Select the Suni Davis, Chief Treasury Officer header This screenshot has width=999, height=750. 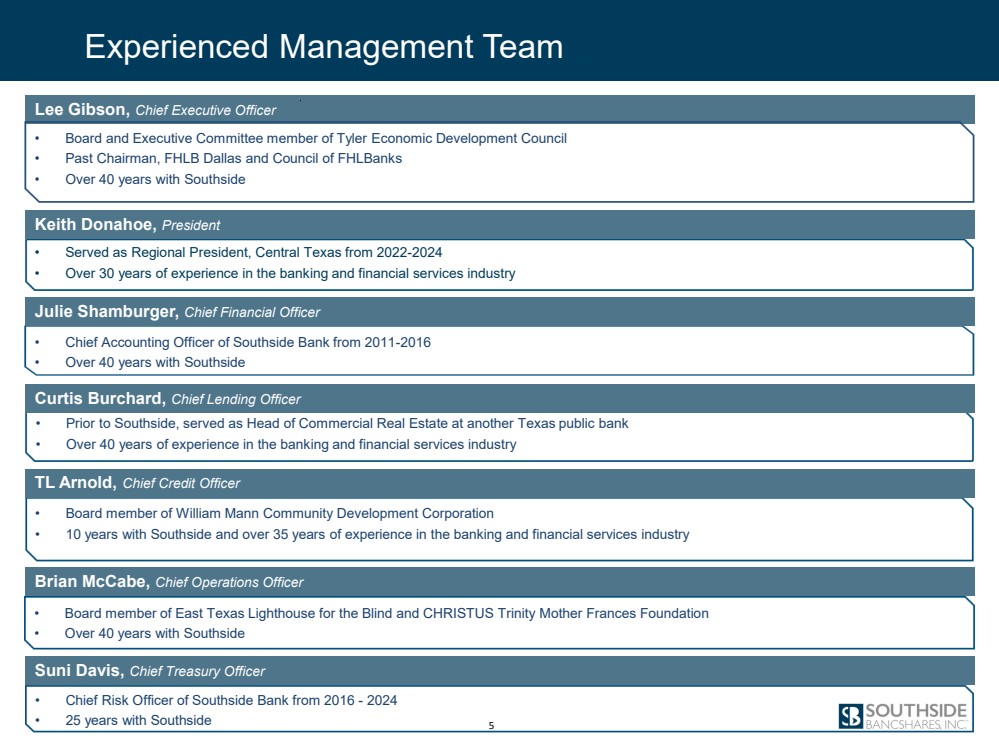150,671
